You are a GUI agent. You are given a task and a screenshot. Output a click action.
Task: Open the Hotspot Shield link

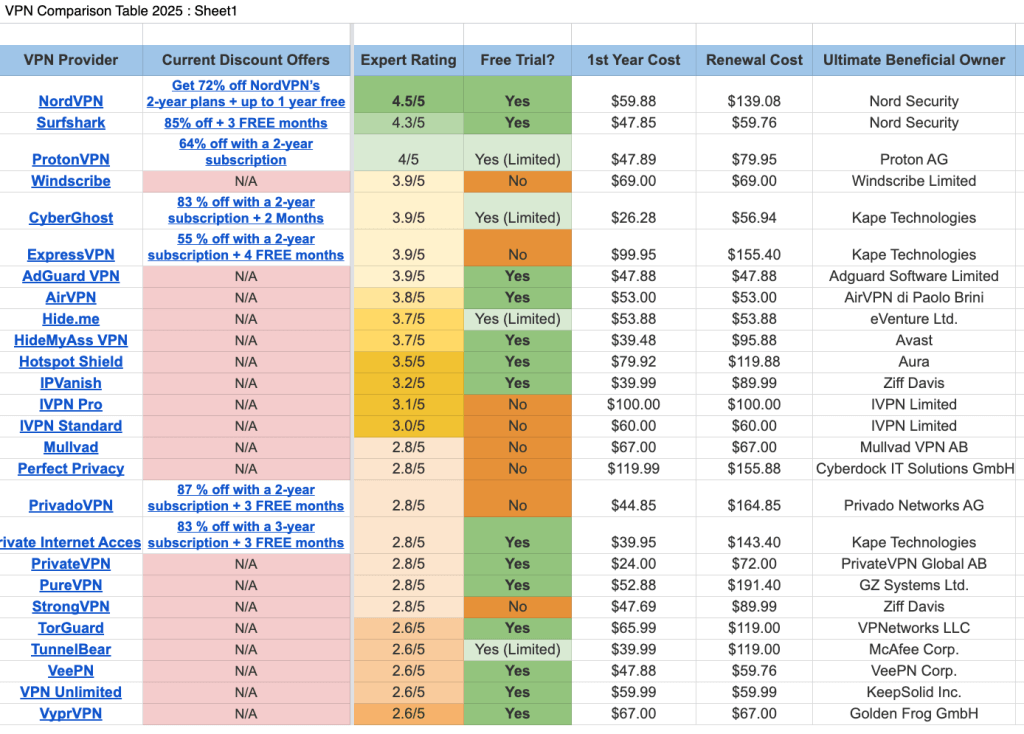71,362
